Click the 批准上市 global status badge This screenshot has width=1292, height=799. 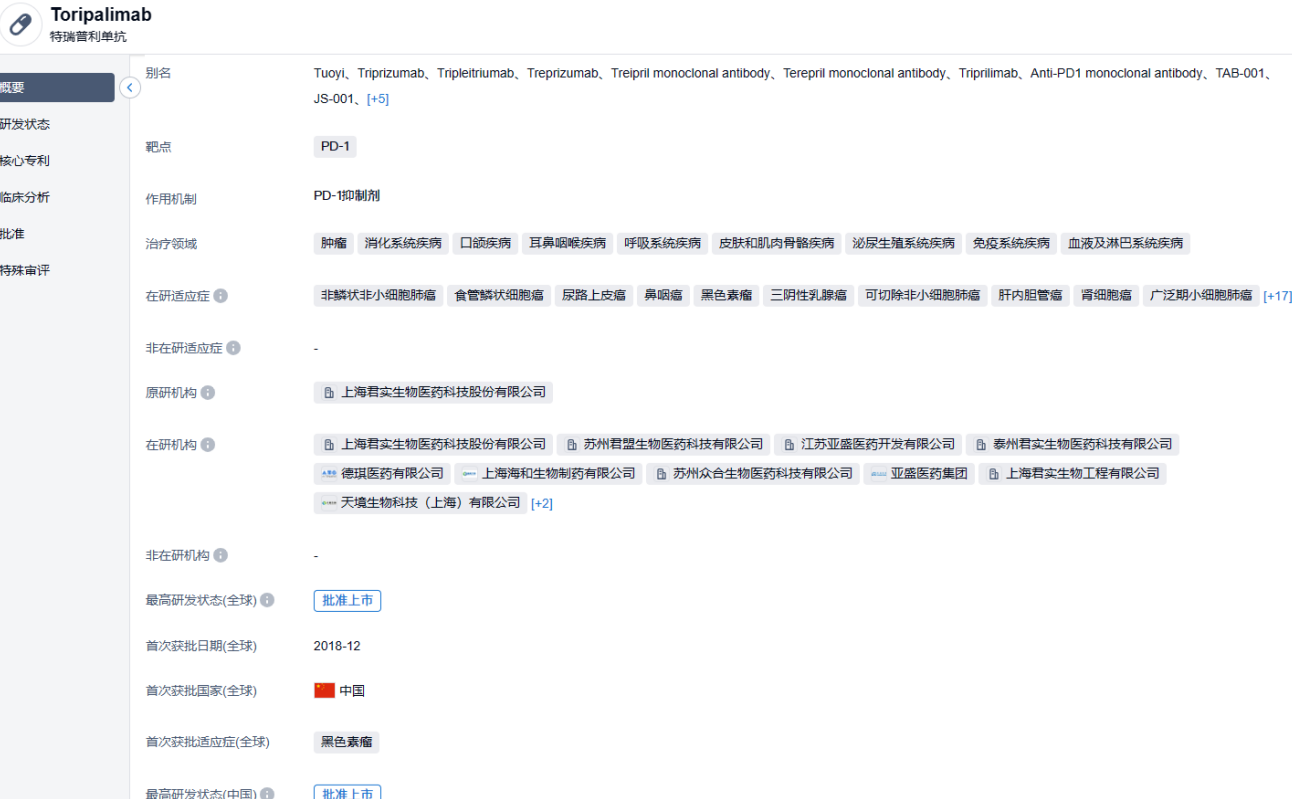click(347, 601)
